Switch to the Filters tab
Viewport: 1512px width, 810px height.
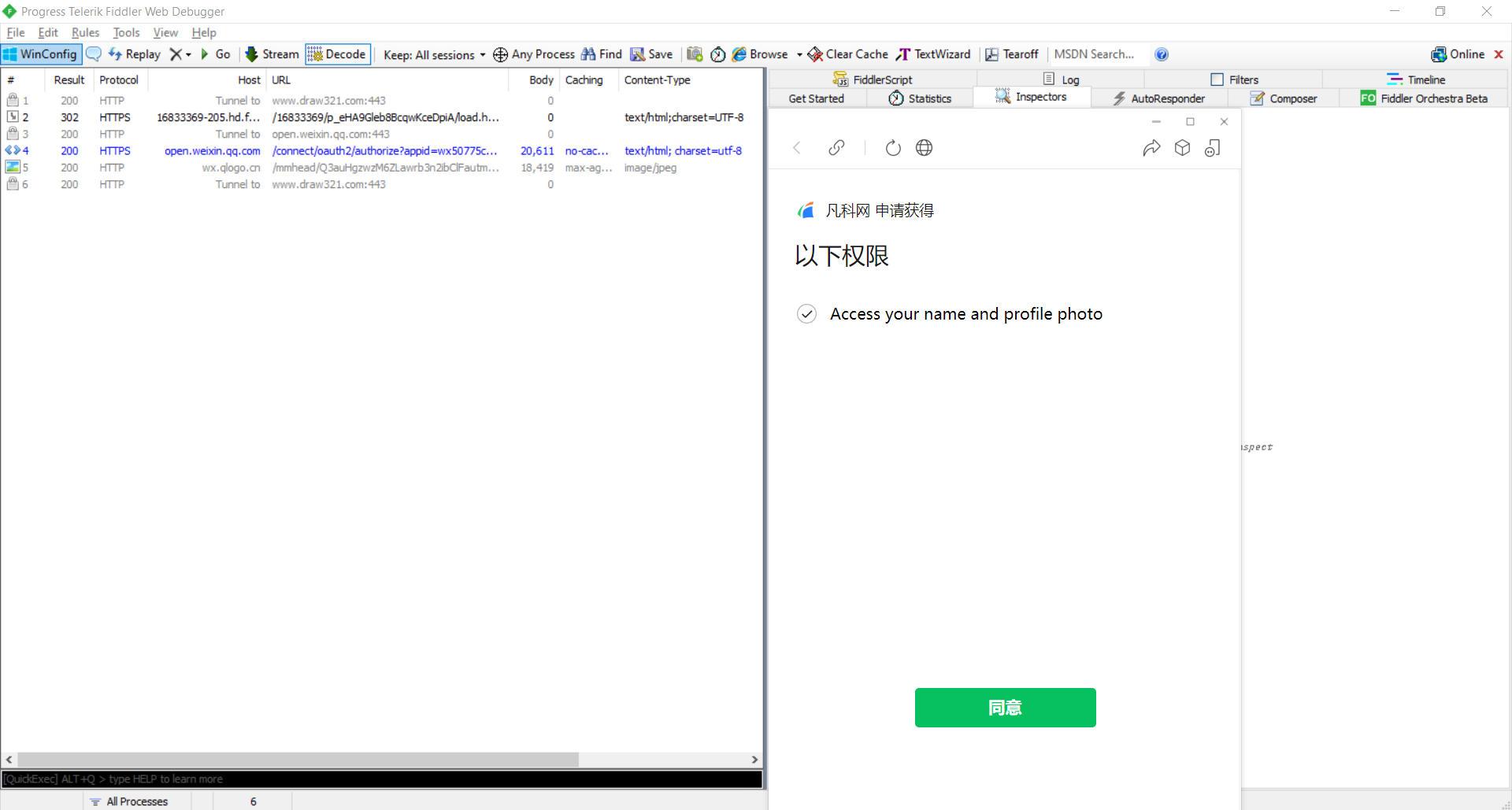coord(1234,80)
